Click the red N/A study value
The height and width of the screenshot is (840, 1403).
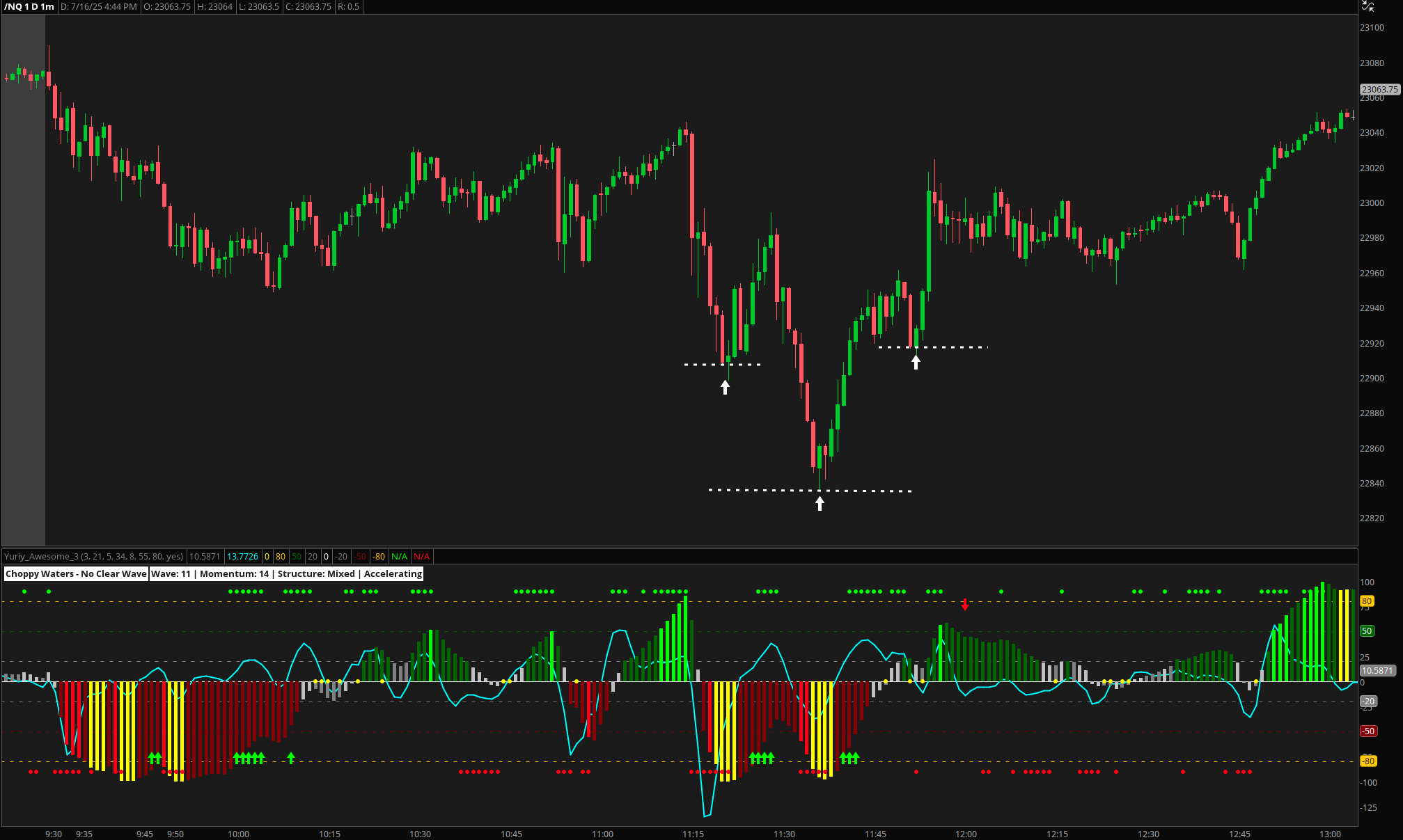click(x=421, y=556)
